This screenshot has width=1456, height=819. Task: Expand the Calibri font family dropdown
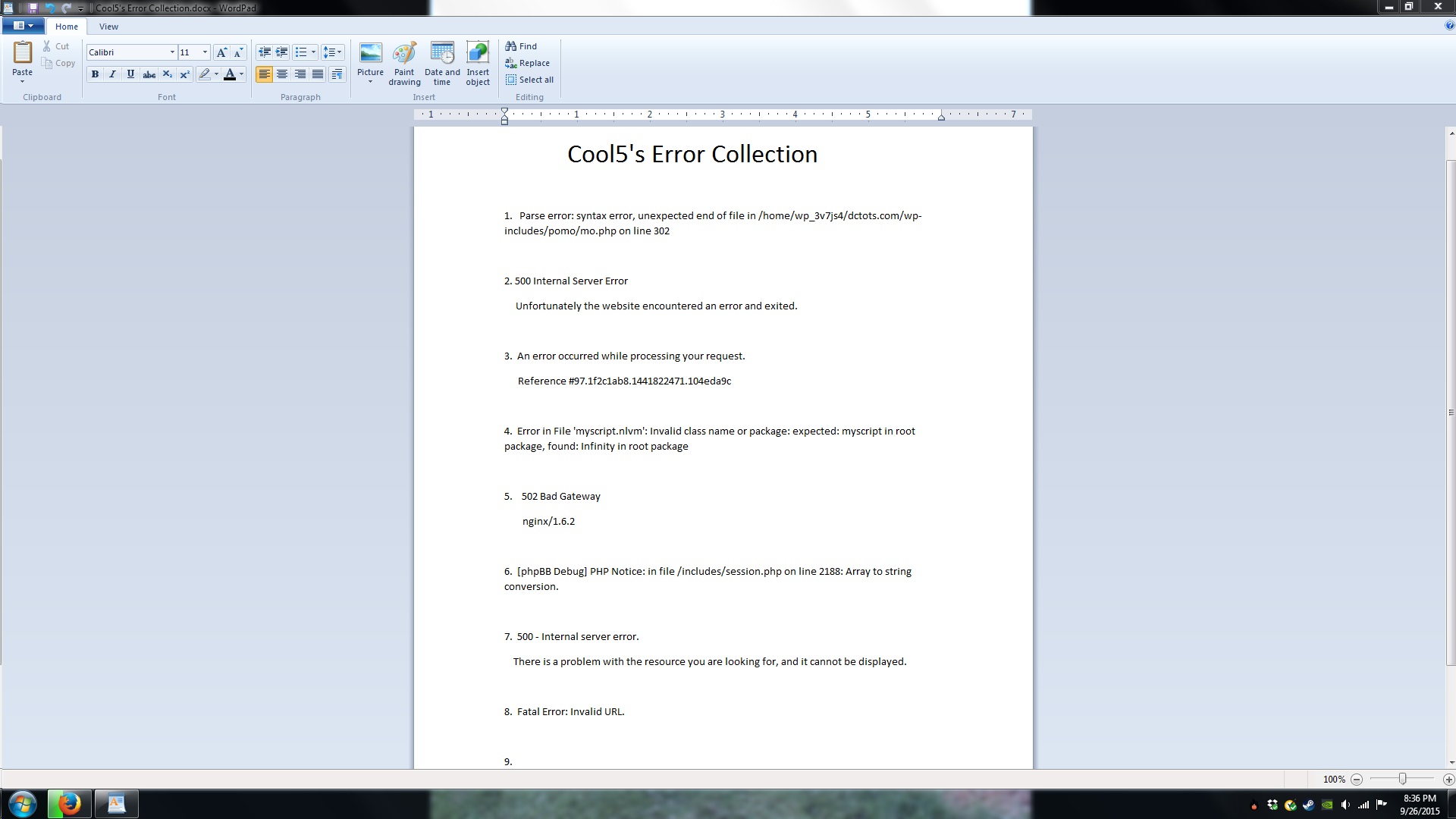click(x=172, y=52)
